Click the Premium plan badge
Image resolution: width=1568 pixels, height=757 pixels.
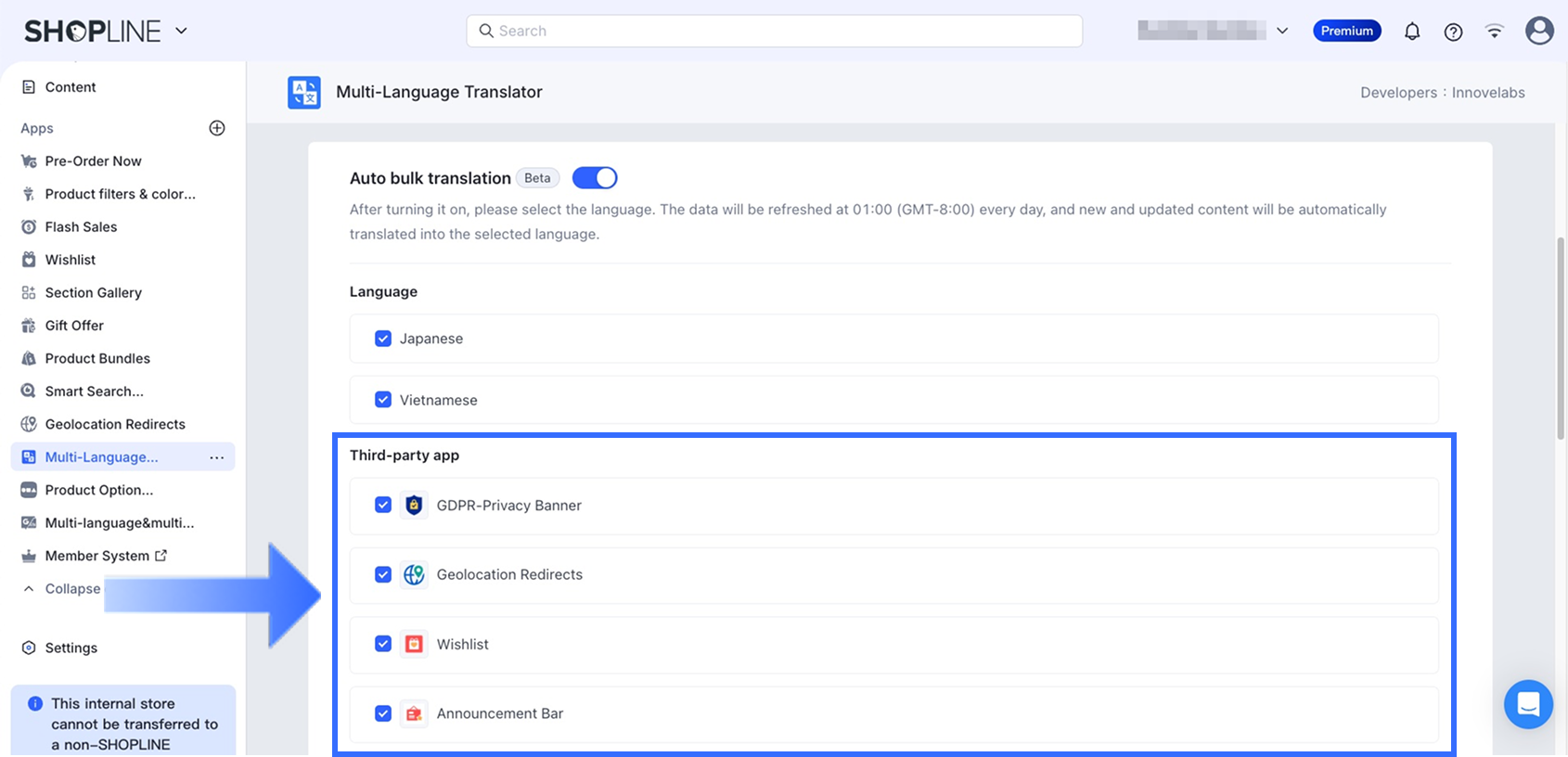[1346, 31]
